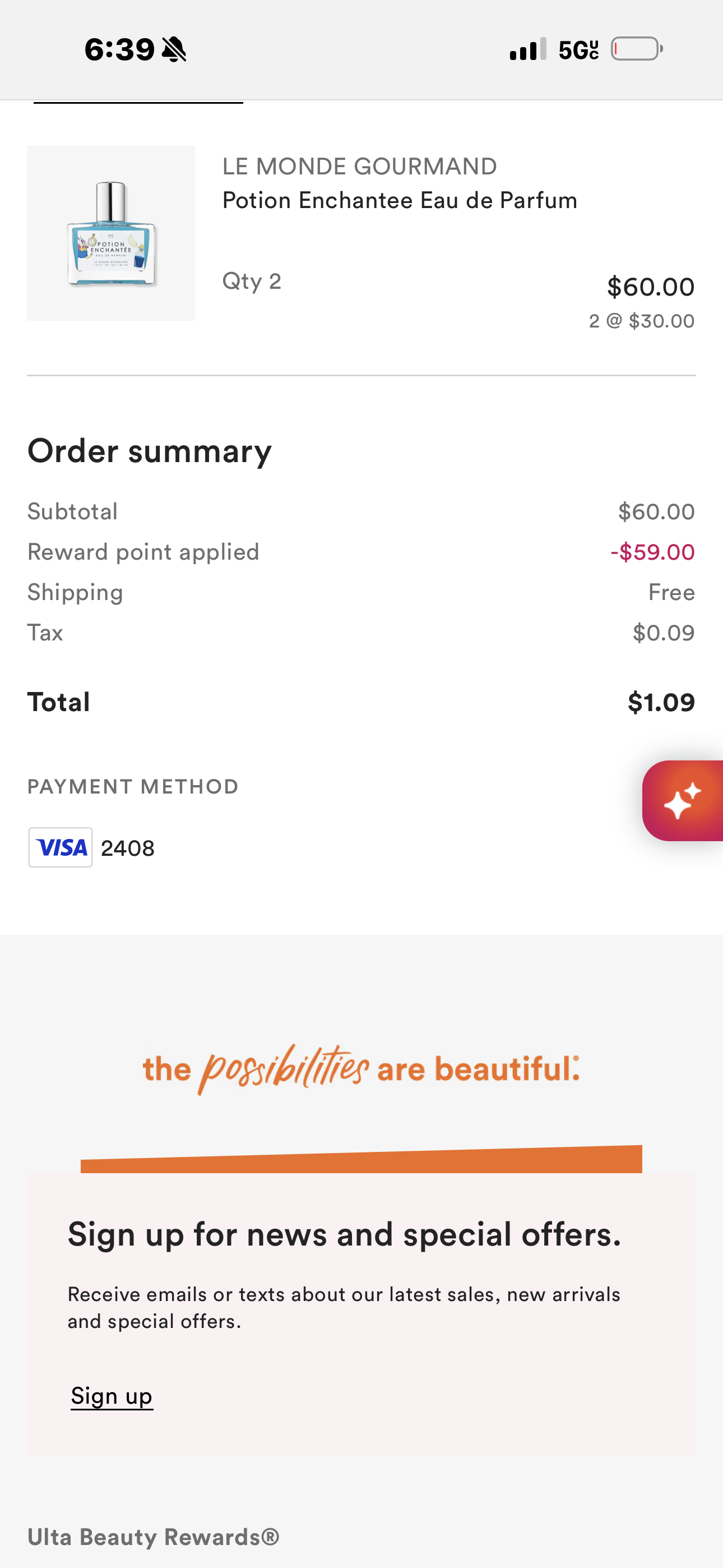
Task: Tap the battery indicator in status bar
Action: click(637, 49)
